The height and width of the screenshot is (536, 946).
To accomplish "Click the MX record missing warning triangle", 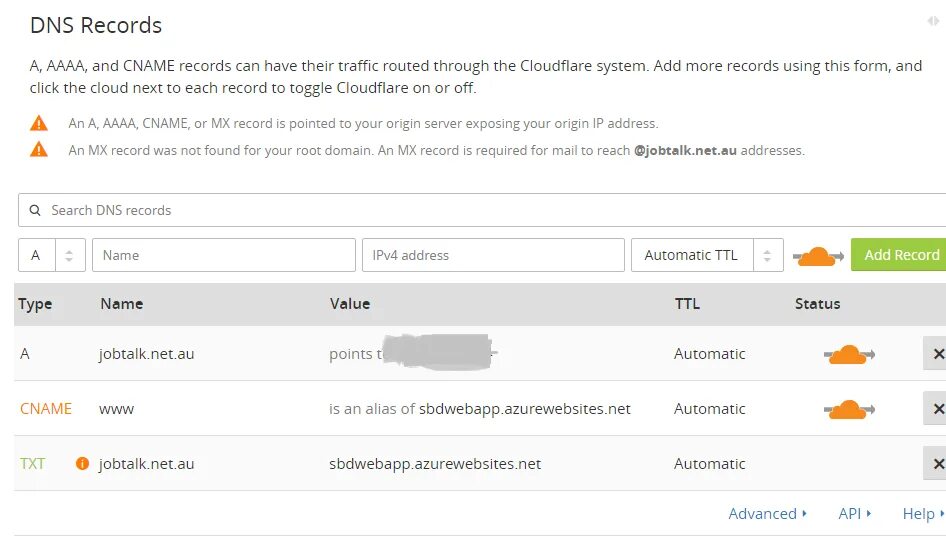I will (39, 149).
